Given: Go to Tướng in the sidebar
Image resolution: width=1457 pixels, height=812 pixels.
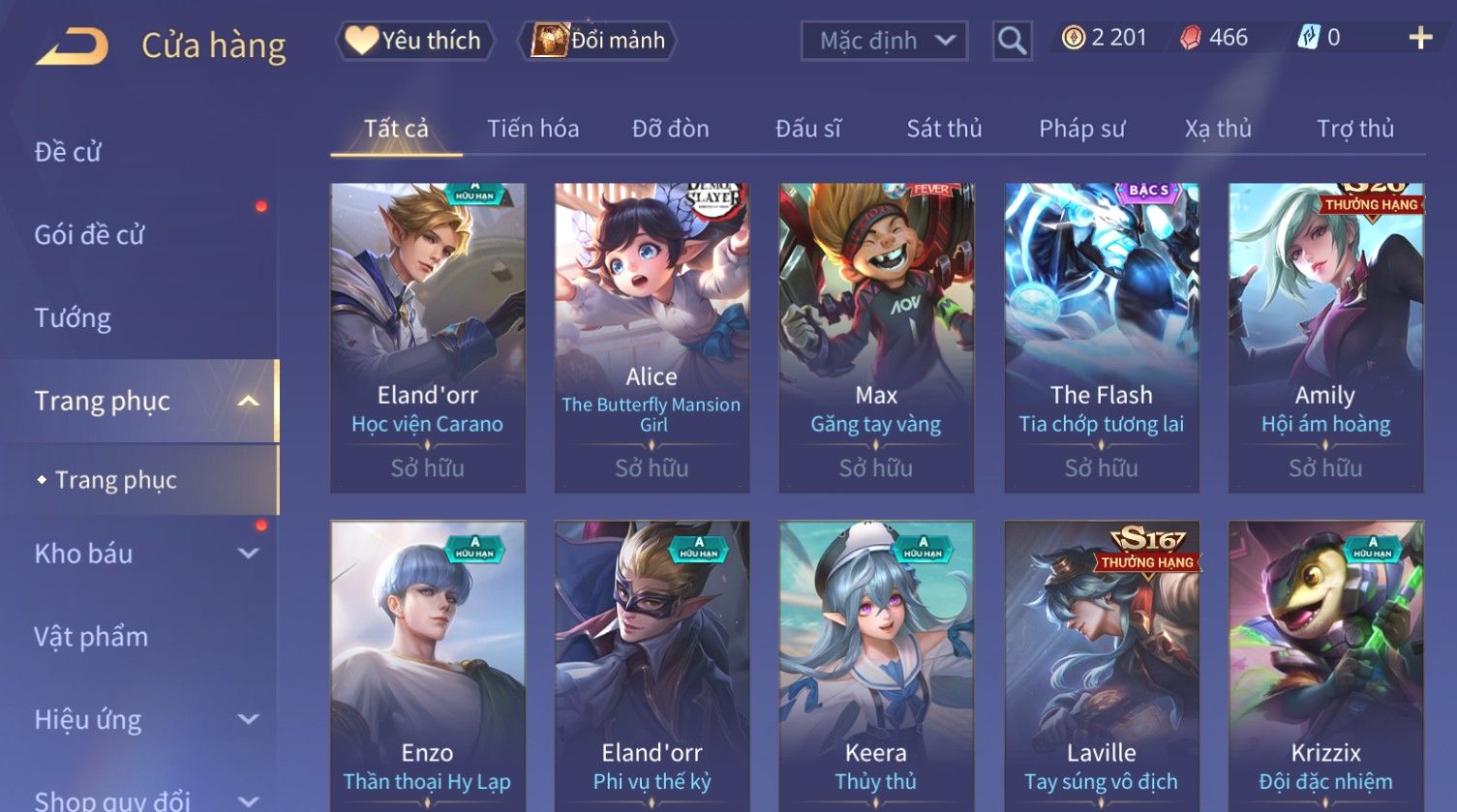Looking at the screenshot, I should click(x=73, y=317).
